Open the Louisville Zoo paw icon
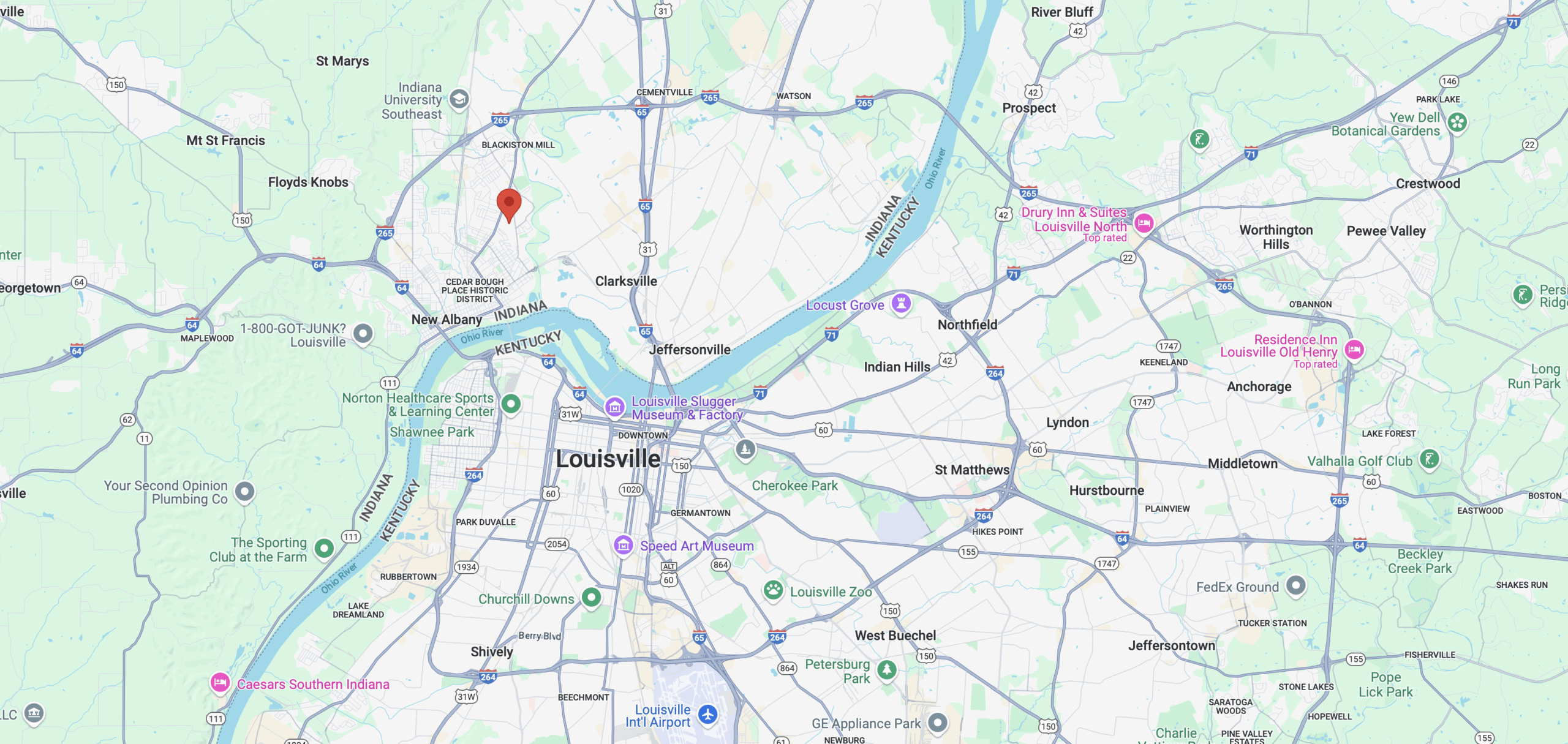 [x=773, y=590]
